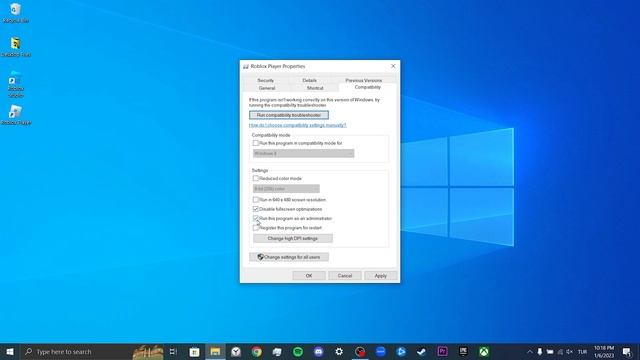Launch Adobe Premiere Pro from taskbar

[x=442, y=351]
